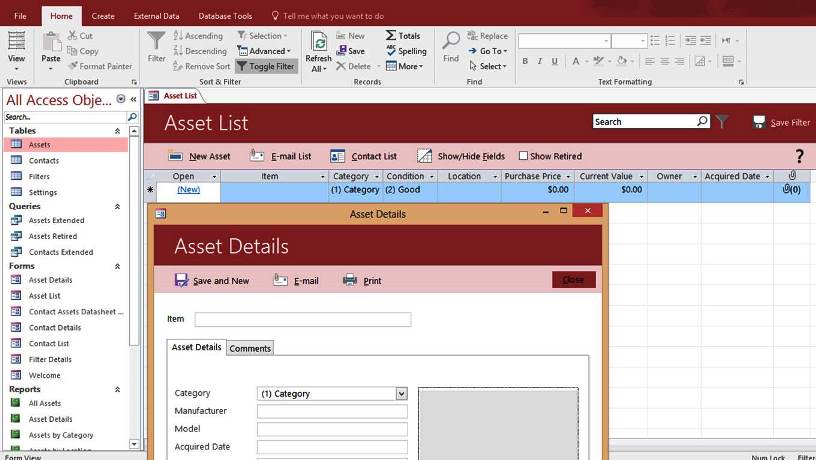
Task: Open the Category dropdown in Asset Details
Action: (x=401, y=394)
